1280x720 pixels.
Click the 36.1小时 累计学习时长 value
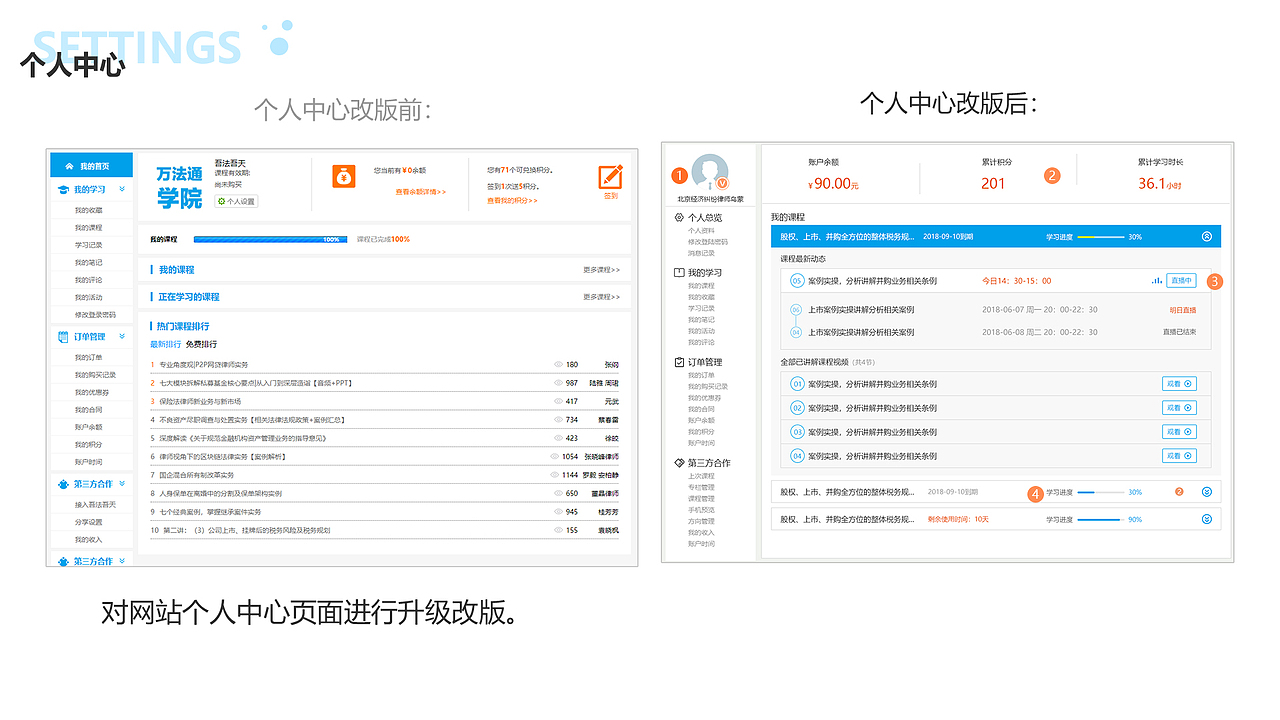pos(1160,184)
